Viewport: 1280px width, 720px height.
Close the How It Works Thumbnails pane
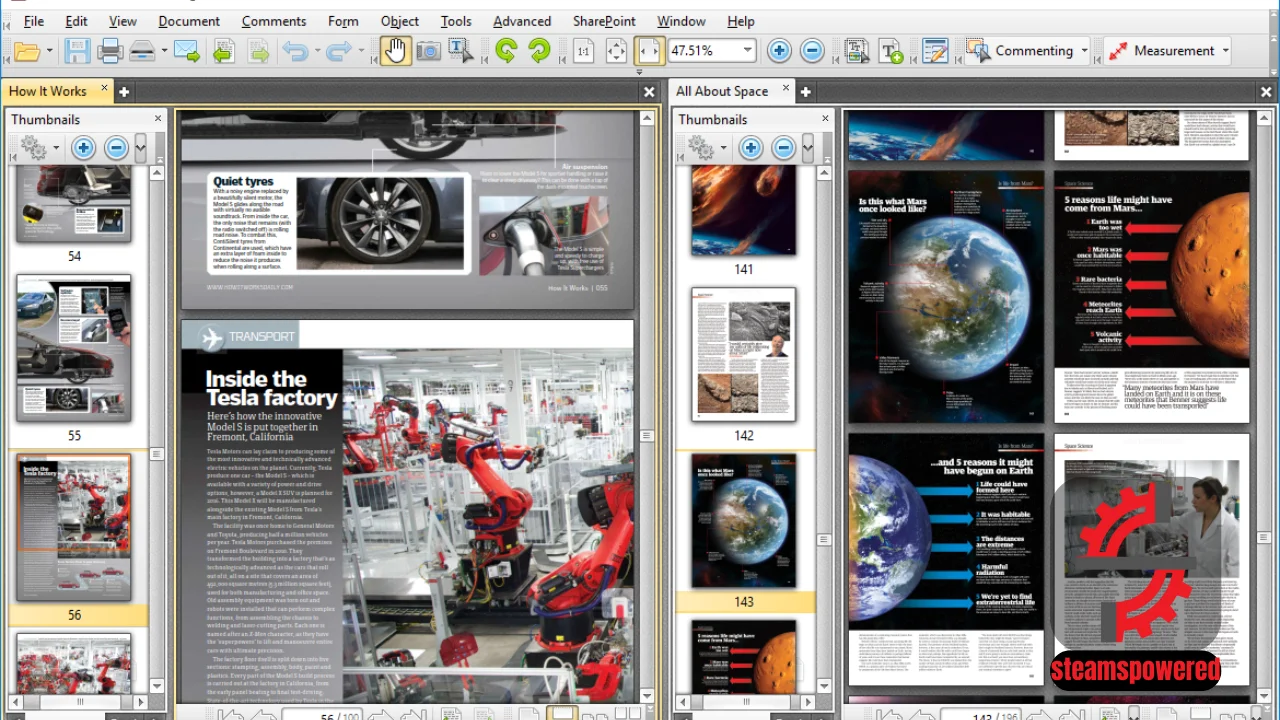tap(157, 118)
